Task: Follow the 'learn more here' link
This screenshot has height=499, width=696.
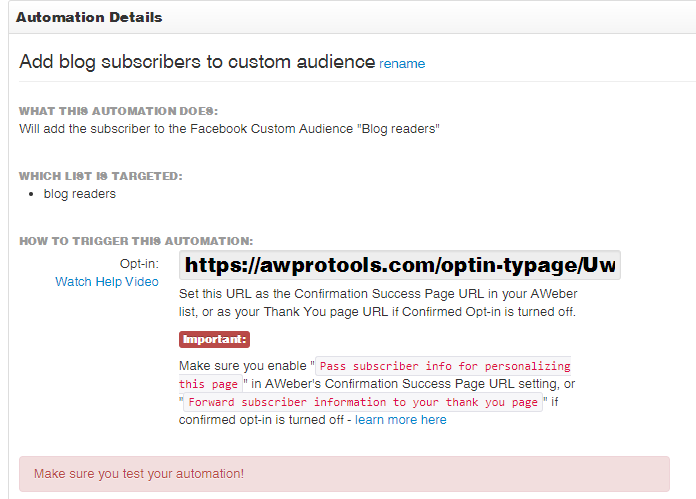Action: tap(400, 420)
